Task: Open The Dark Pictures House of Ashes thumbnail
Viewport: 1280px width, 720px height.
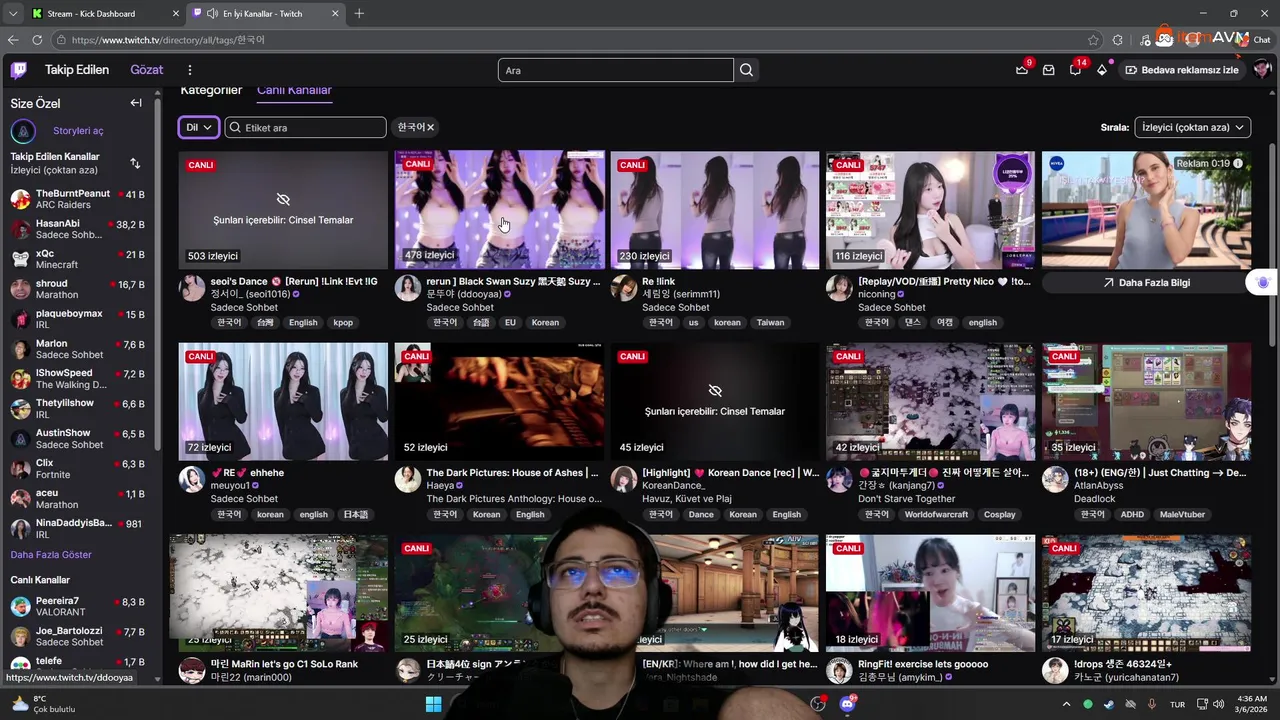Action: click(x=500, y=401)
